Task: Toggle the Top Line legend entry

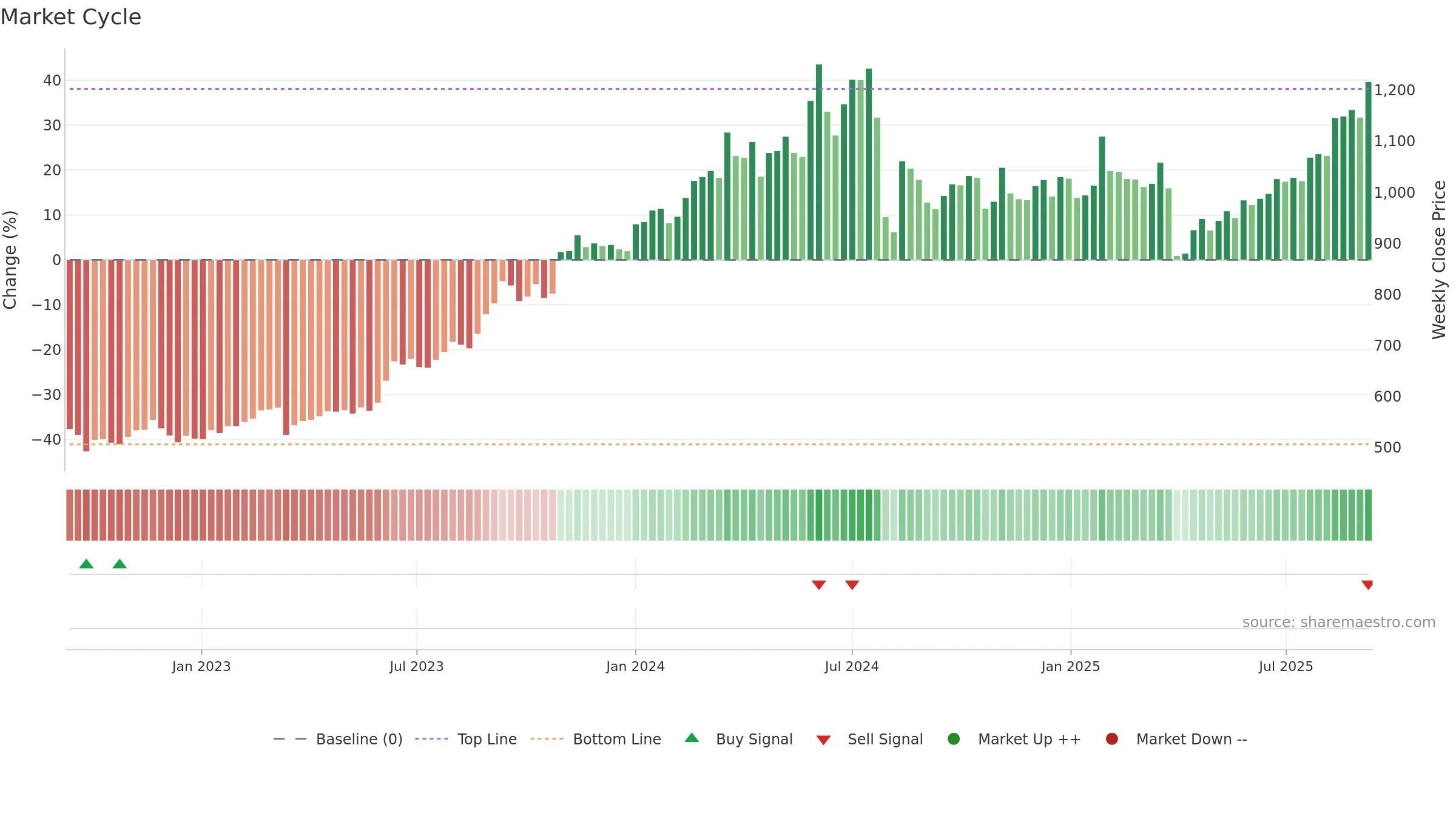Action: (x=466, y=739)
